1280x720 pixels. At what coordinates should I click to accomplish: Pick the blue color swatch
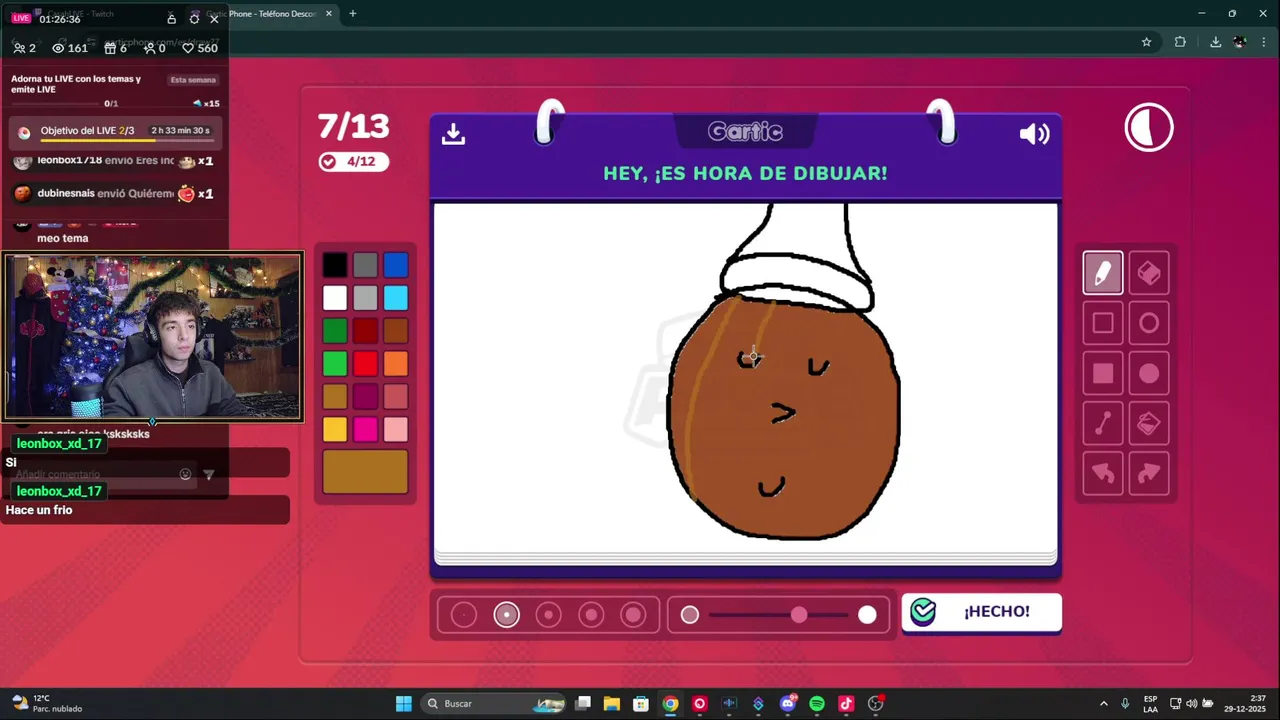click(396, 265)
